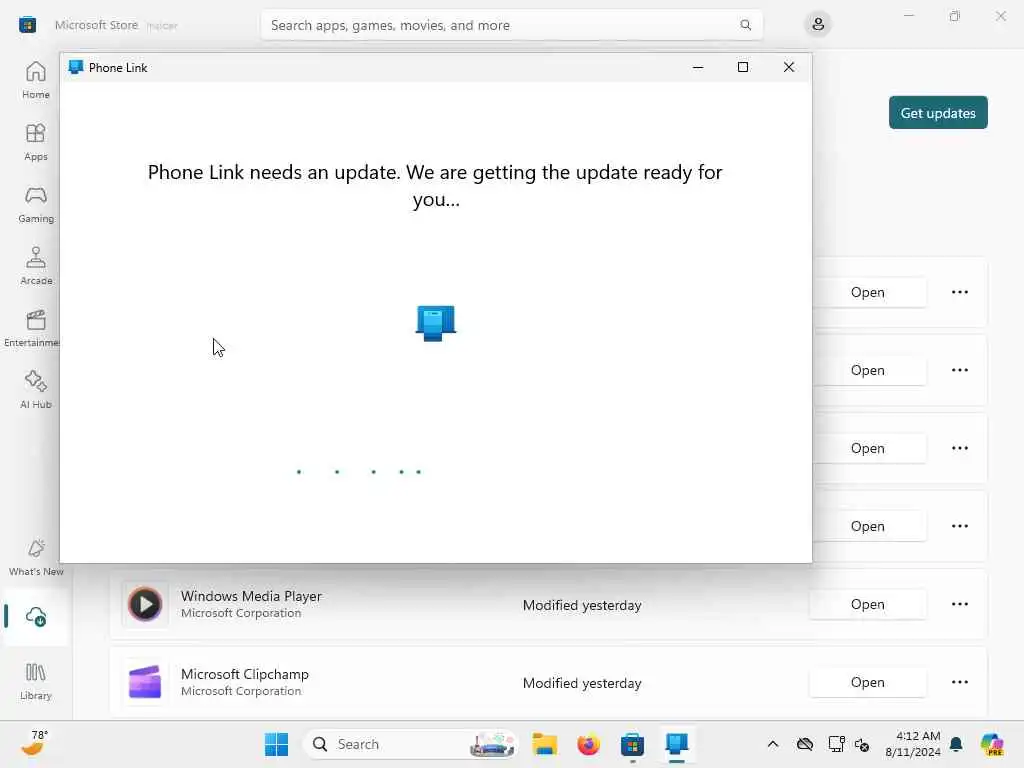Click the Phone Link logo in center
The image size is (1024, 768).
[436, 323]
